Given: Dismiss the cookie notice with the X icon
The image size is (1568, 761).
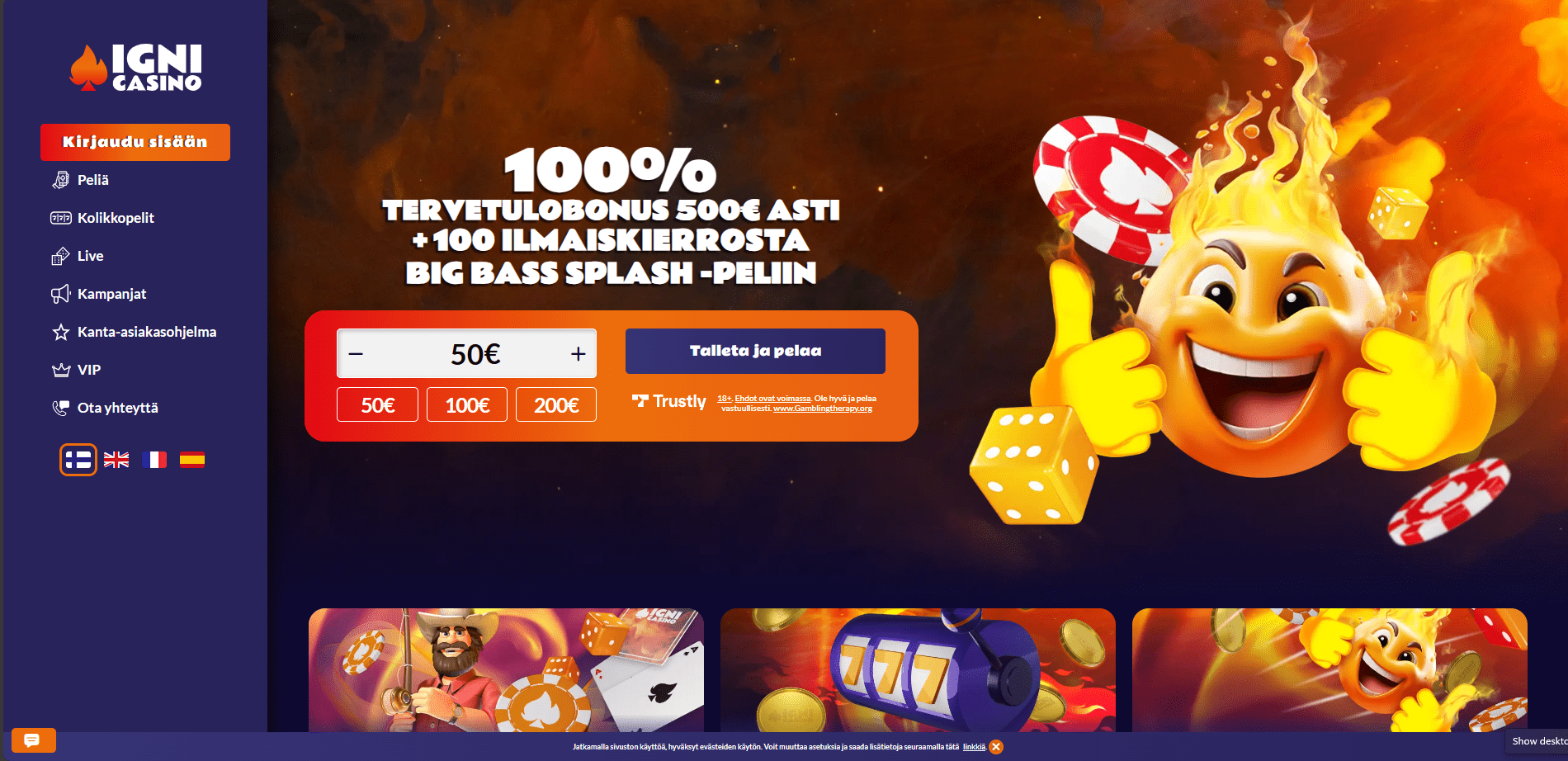Looking at the screenshot, I should [x=996, y=747].
